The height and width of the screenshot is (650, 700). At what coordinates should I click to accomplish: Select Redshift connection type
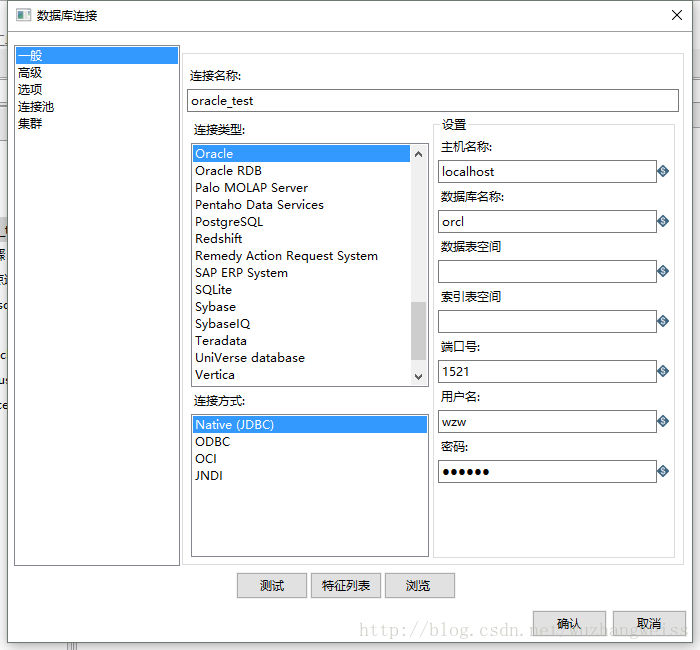tap(301, 238)
